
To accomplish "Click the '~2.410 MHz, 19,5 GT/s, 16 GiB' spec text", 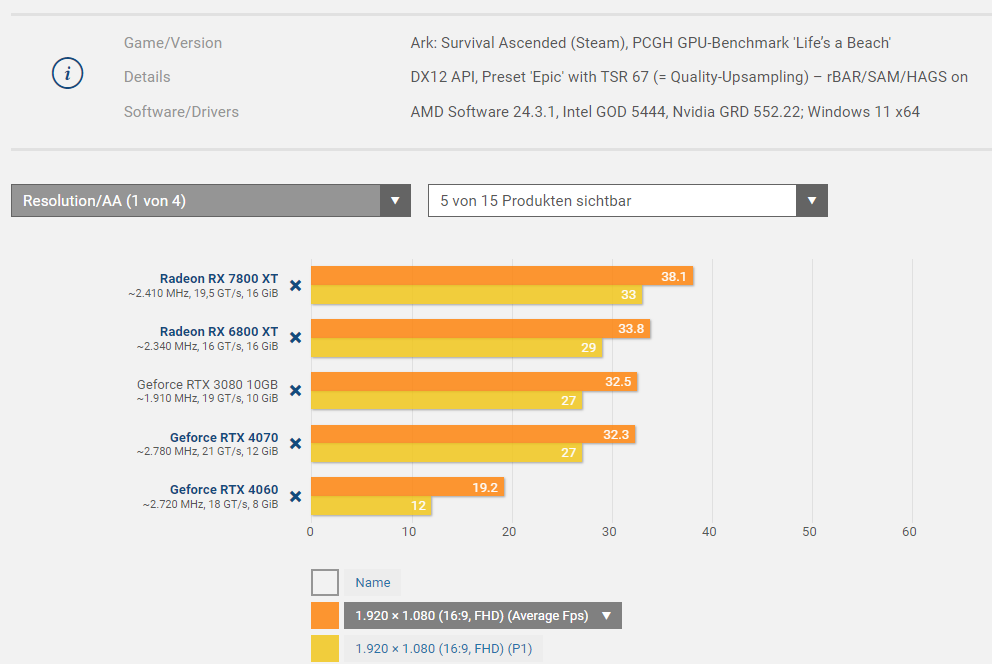I will pos(203,293).
